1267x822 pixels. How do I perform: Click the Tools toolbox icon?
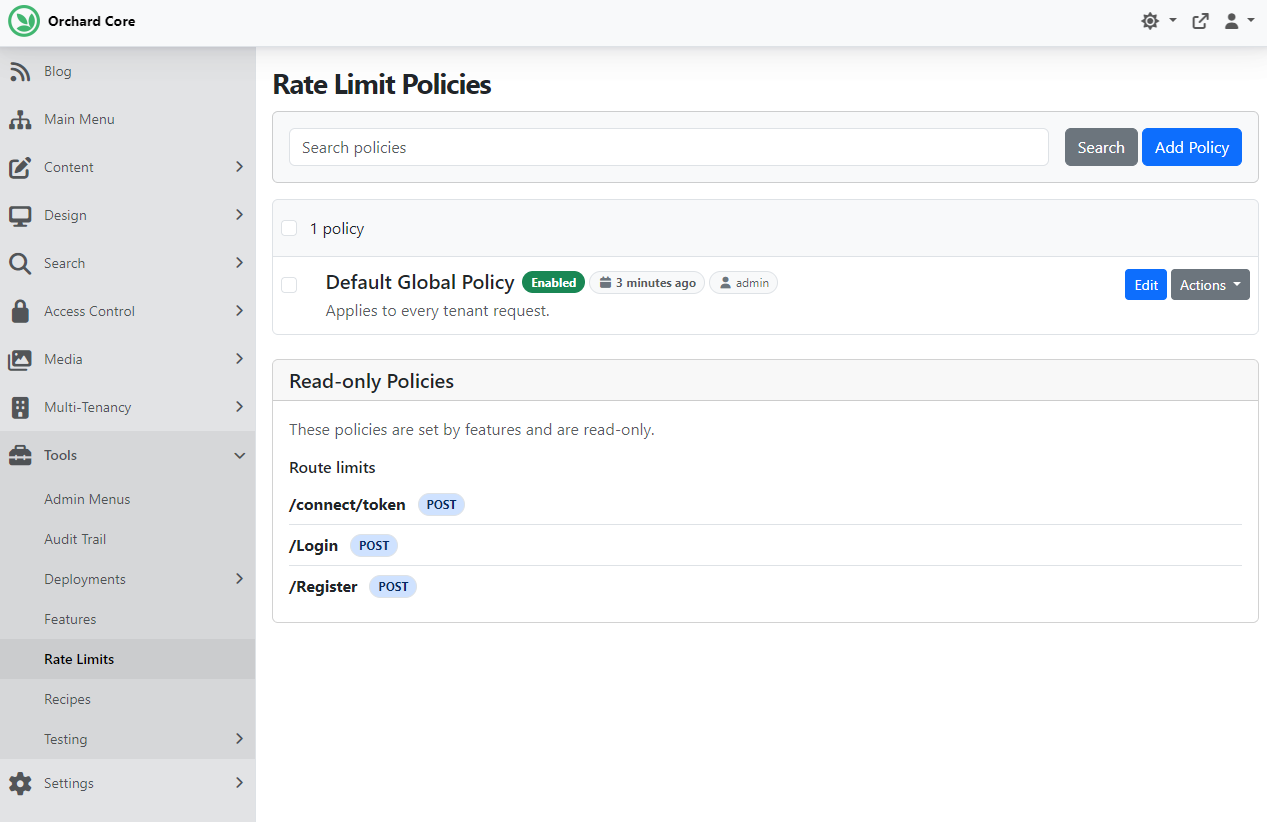click(20, 456)
